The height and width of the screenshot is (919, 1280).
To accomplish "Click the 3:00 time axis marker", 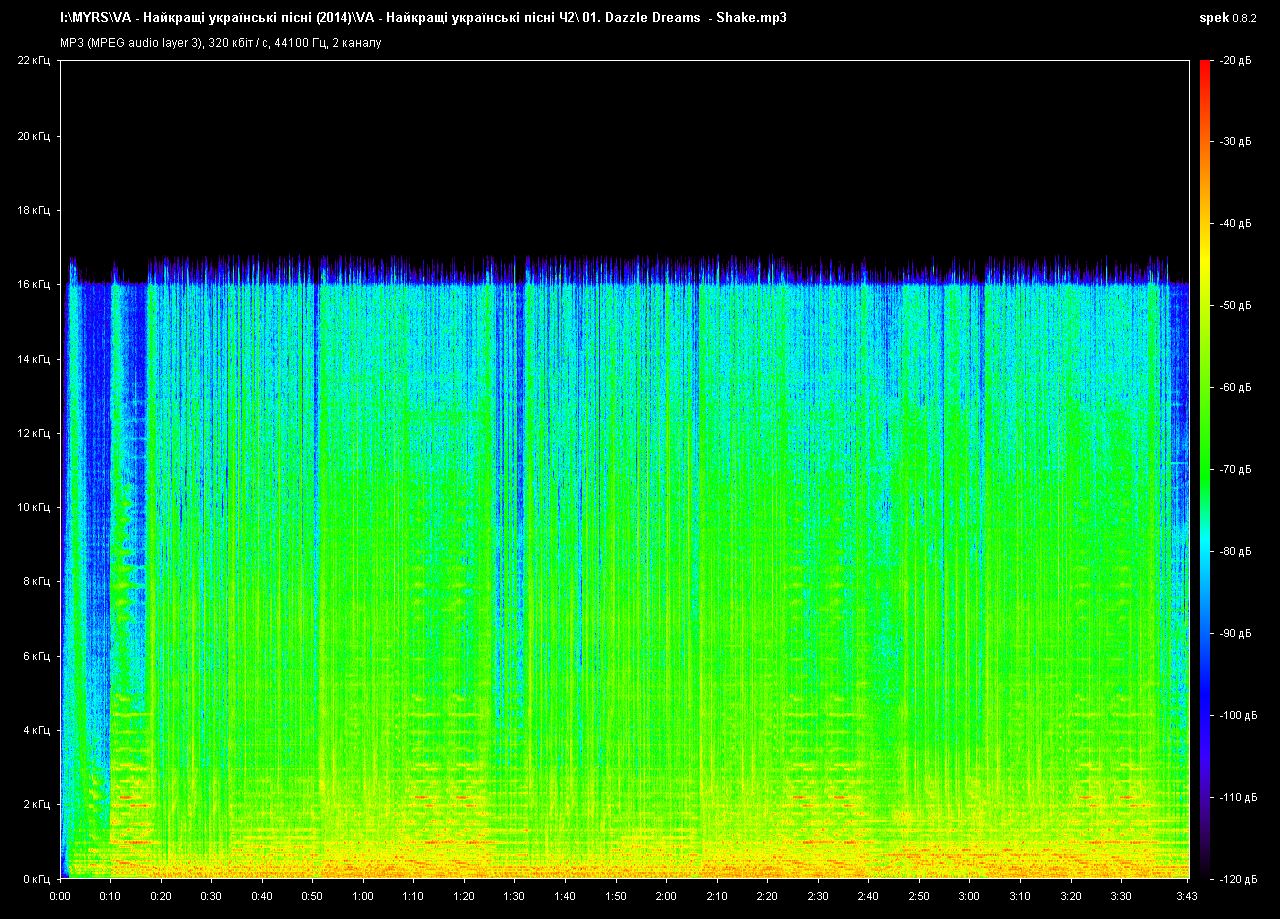I will pyautogui.click(x=969, y=896).
